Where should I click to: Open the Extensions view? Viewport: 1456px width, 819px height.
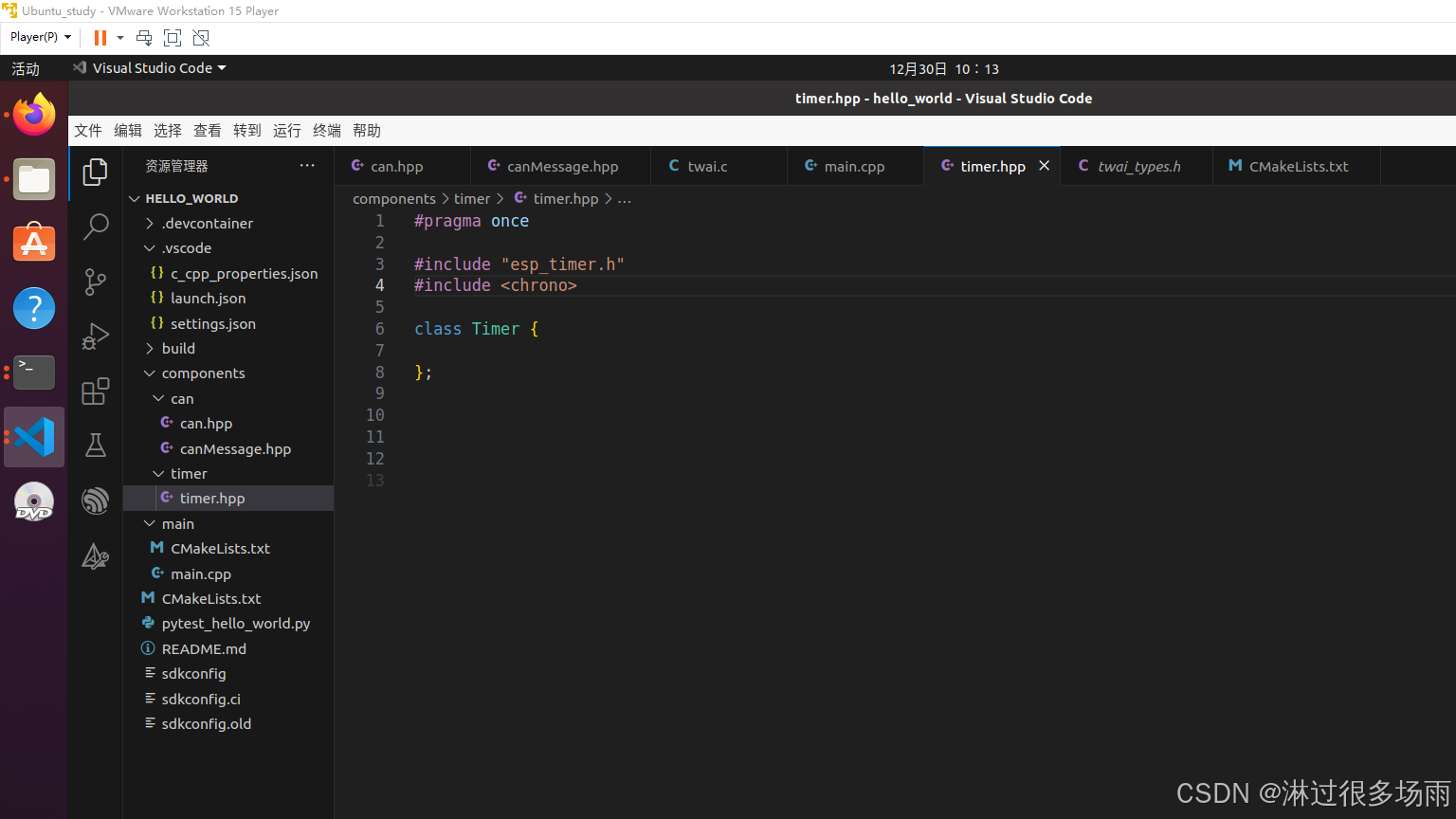[96, 391]
